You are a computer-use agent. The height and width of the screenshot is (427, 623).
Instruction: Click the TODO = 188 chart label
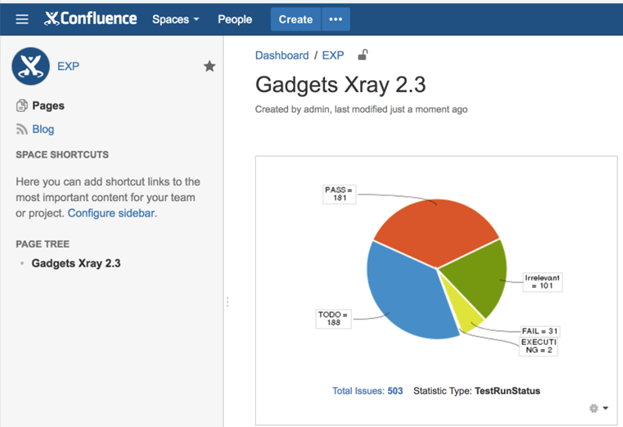tap(333, 319)
